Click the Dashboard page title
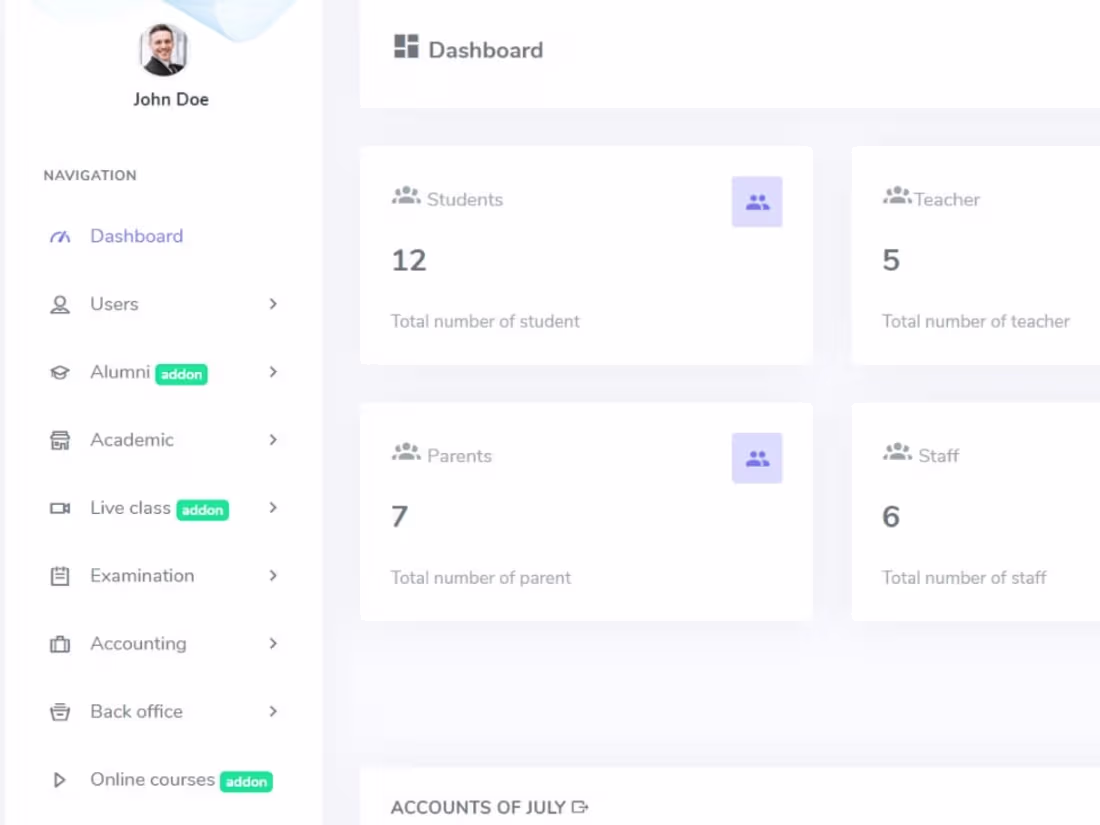Screen dimensions: 1100x825 click(x=485, y=51)
